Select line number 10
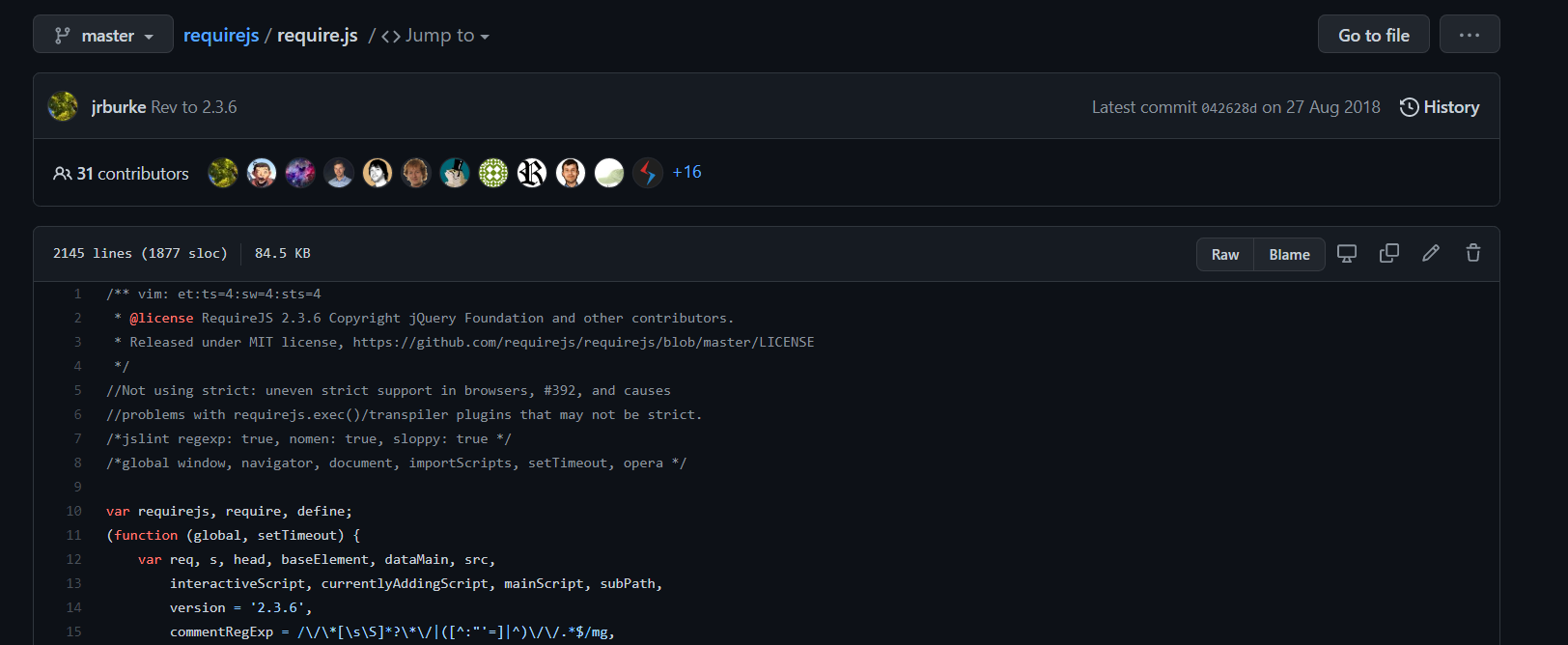 point(74,511)
